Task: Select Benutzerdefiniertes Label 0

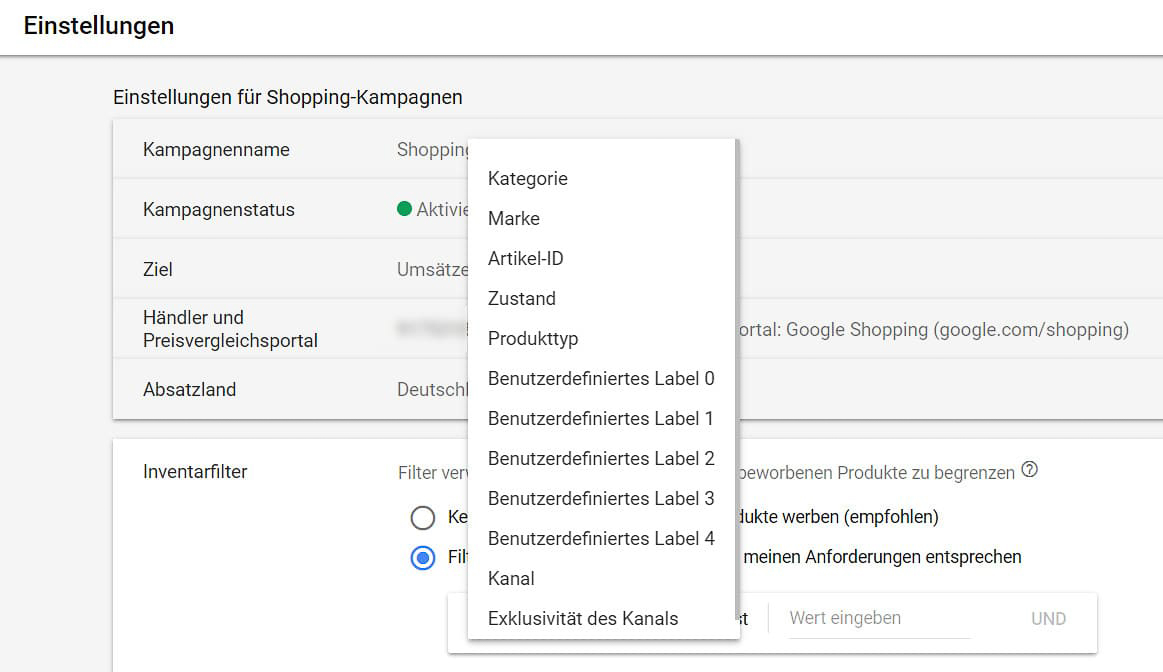Action: pos(600,379)
